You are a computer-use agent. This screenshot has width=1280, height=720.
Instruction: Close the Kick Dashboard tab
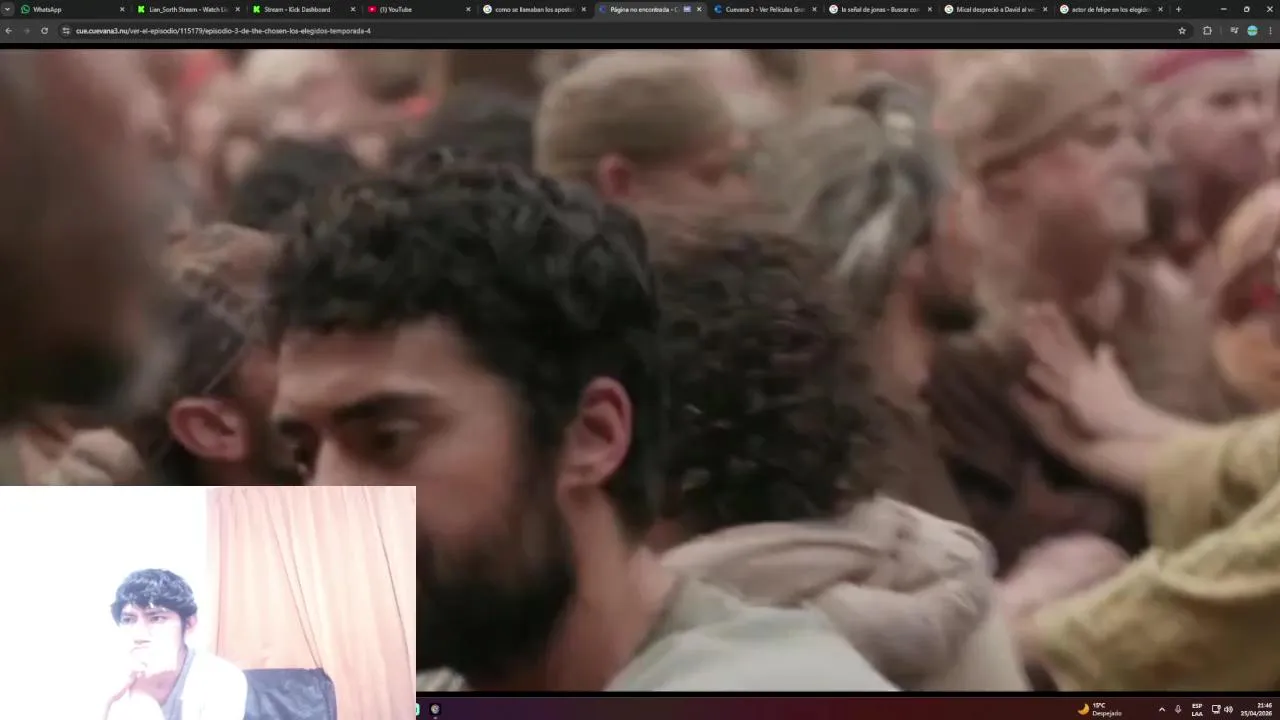[x=353, y=9]
